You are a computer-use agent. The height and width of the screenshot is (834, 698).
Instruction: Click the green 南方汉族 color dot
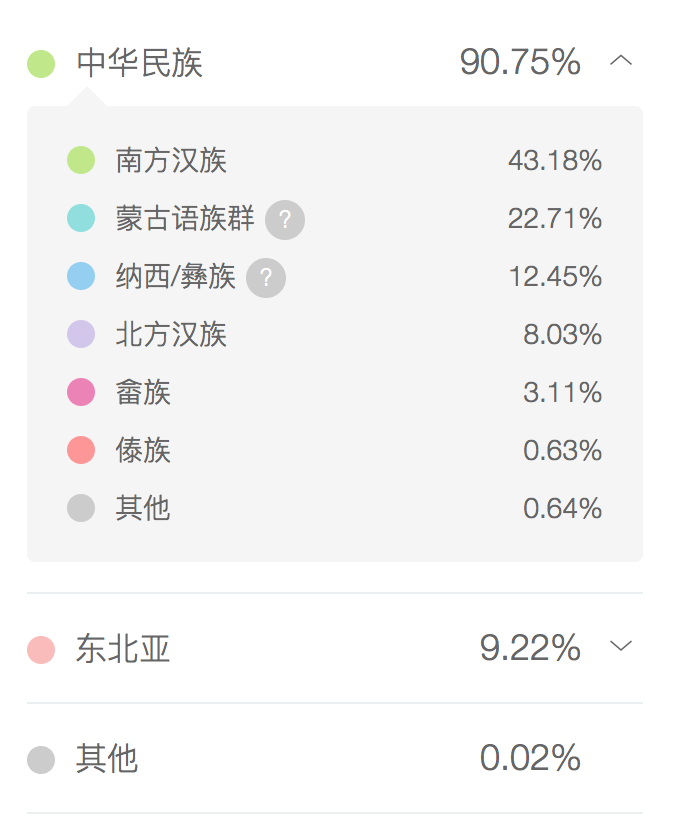pos(81,160)
